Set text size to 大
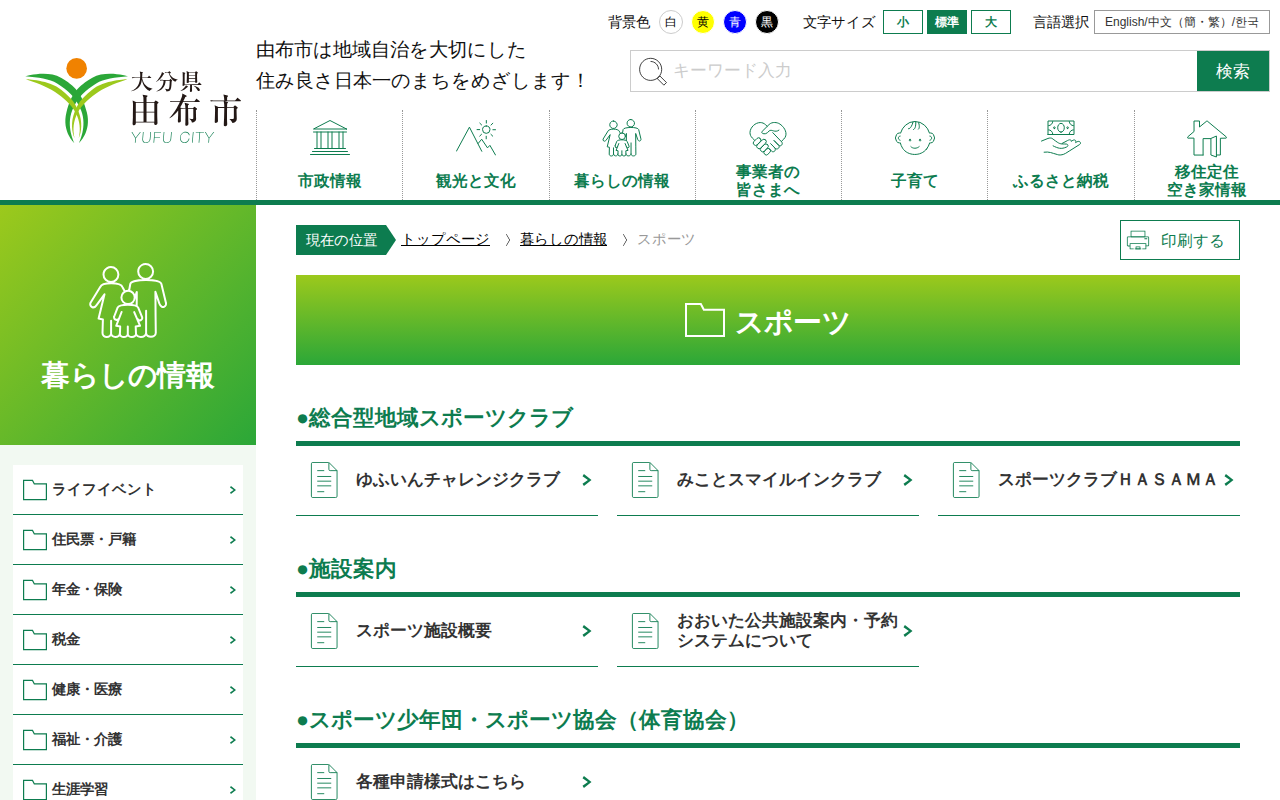1280x800 pixels. [991, 22]
